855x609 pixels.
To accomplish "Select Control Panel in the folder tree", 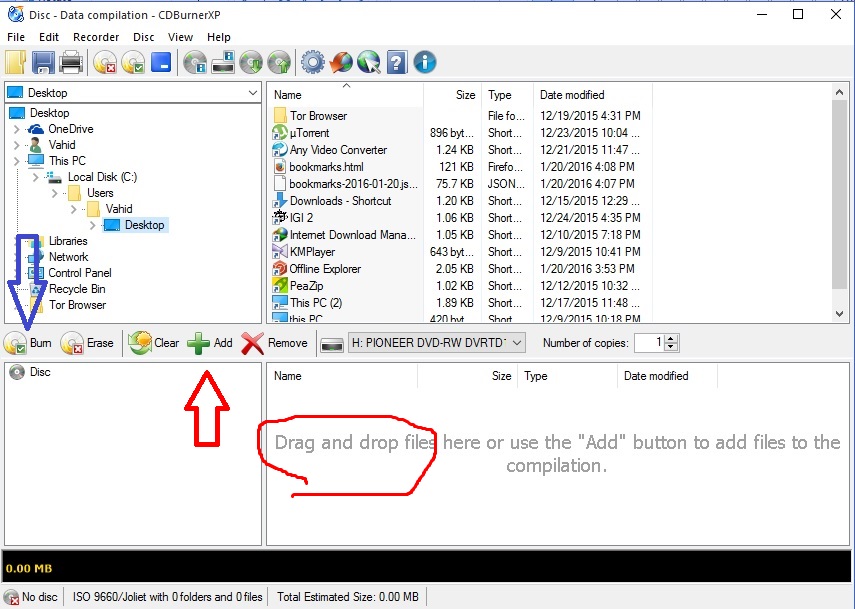I will tap(80, 273).
